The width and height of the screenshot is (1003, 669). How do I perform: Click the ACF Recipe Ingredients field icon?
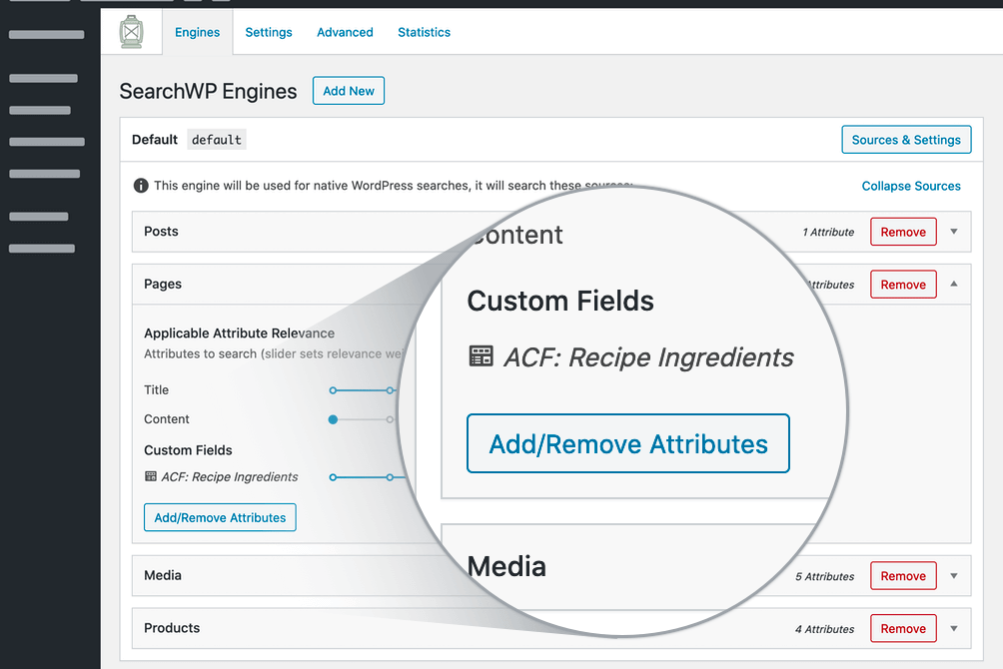[151, 477]
